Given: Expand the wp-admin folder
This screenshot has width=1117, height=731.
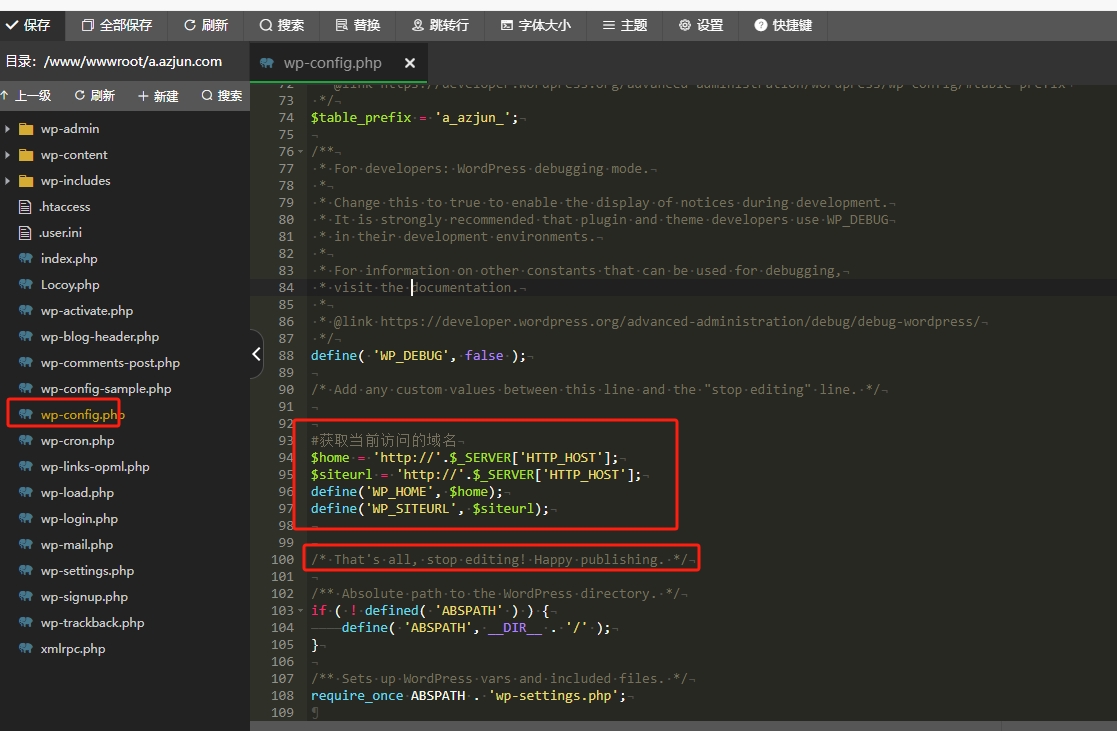Looking at the screenshot, I should coord(9,129).
